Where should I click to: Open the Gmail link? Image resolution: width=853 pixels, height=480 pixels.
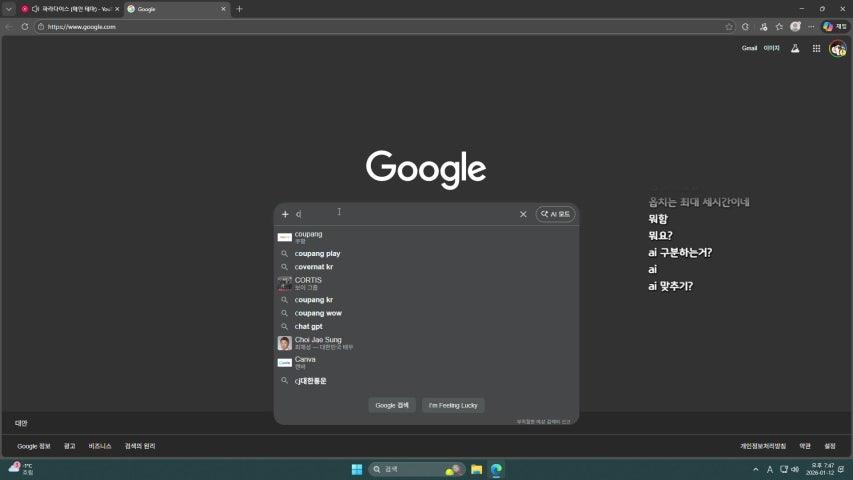point(749,48)
